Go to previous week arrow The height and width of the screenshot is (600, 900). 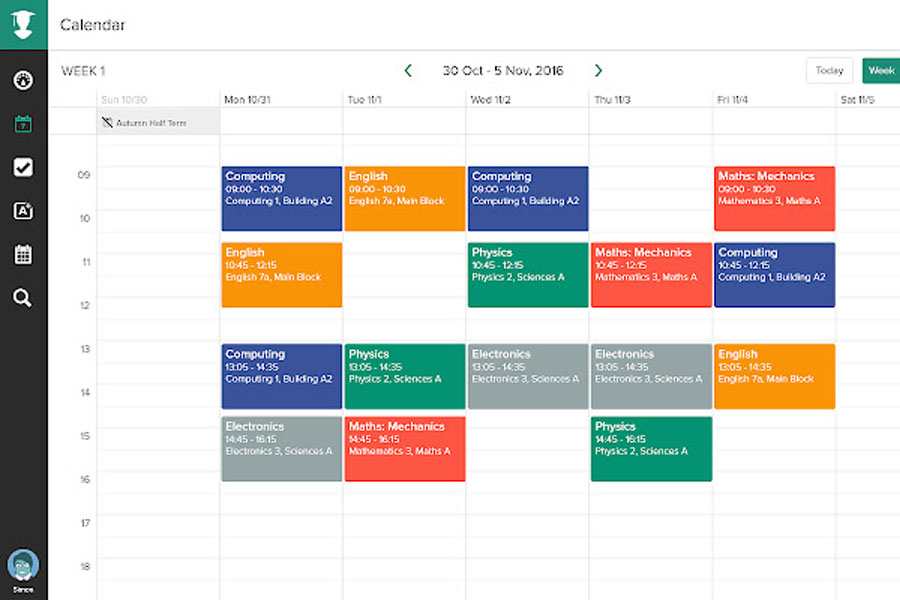click(x=408, y=71)
